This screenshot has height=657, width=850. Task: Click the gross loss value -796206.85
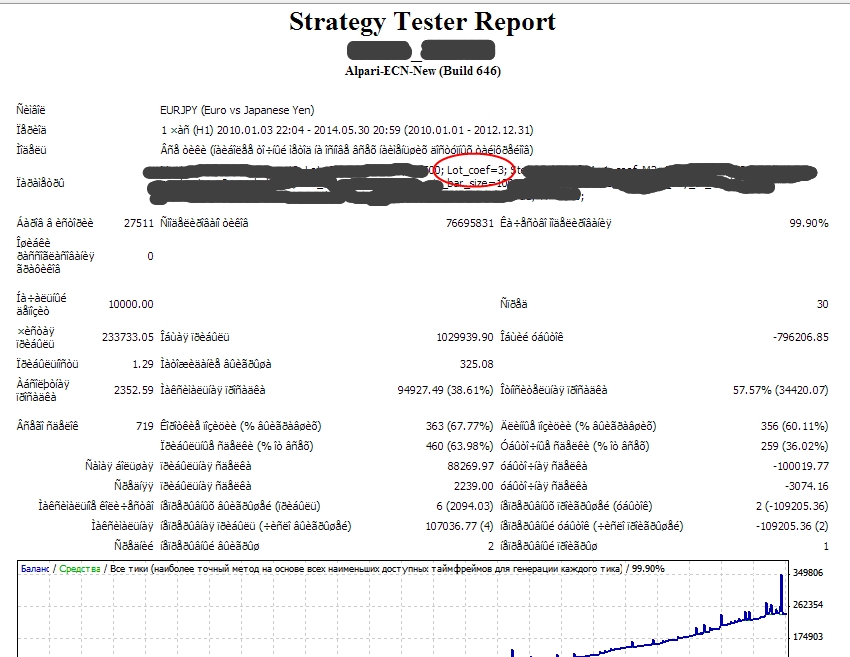pos(801,337)
